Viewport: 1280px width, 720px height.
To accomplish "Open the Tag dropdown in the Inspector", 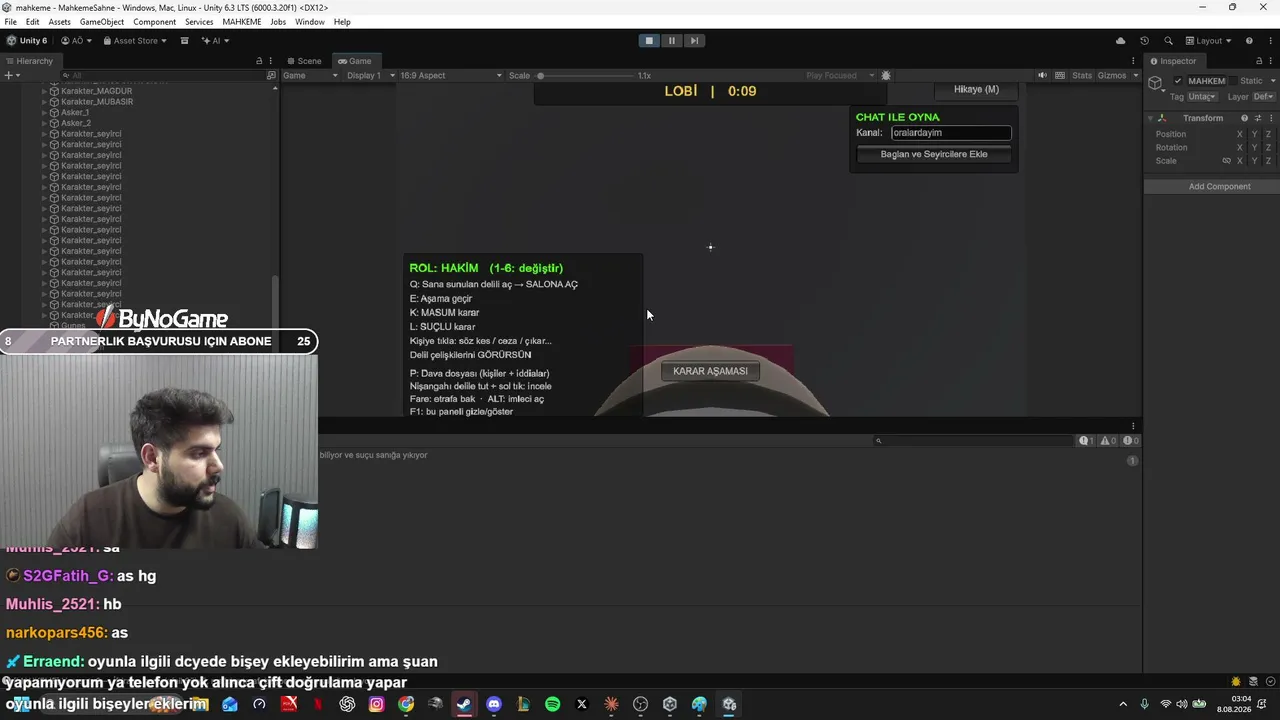I will click(1202, 97).
